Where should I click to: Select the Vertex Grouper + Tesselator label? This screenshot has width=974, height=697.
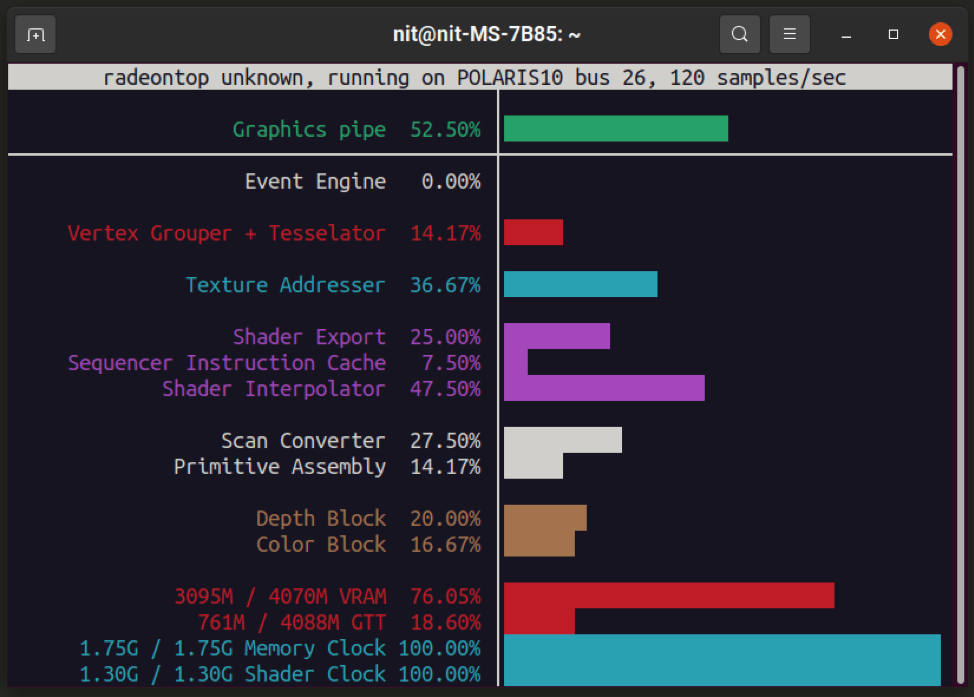tap(226, 232)
